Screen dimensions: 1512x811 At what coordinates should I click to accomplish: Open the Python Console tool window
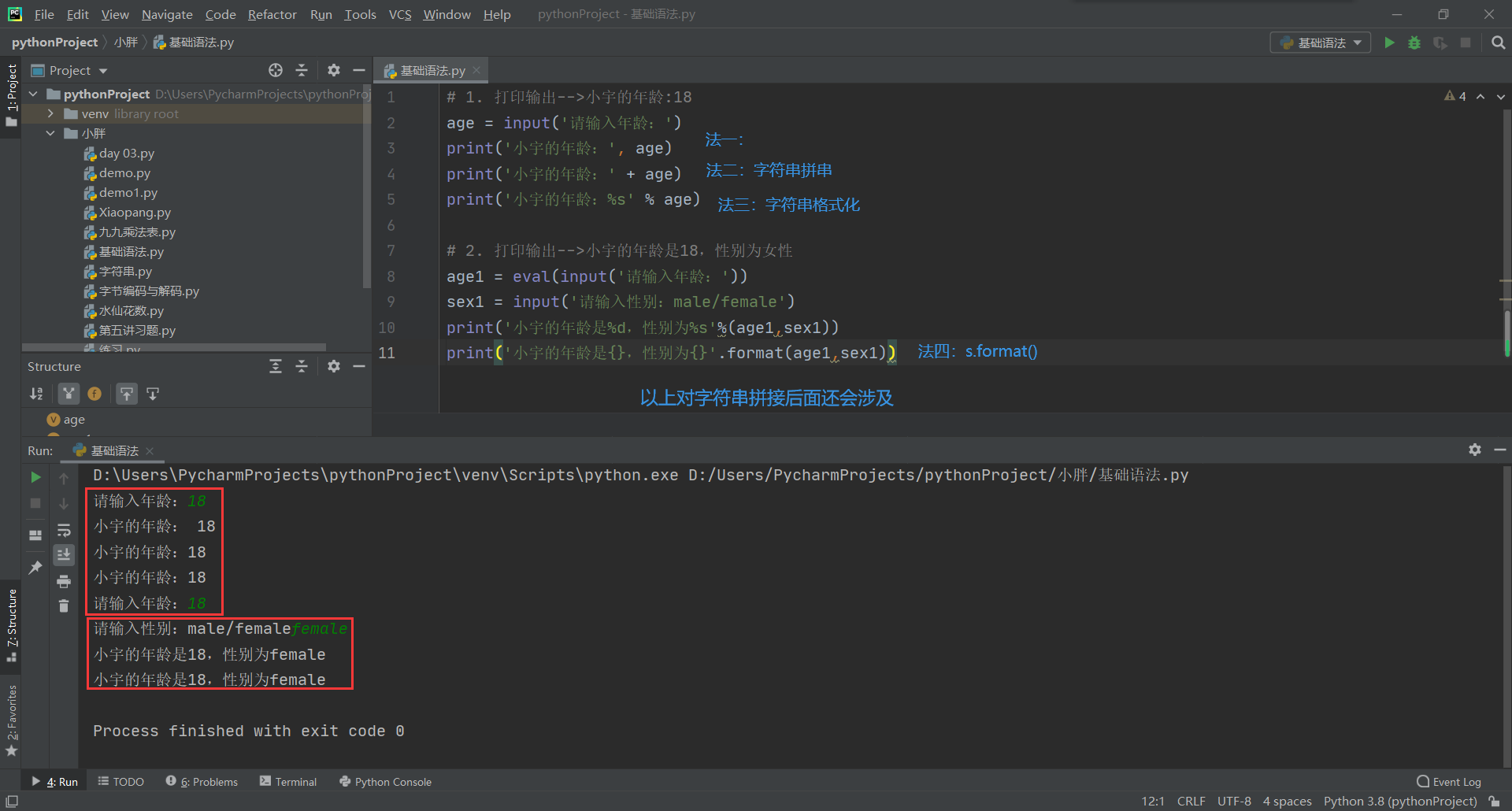click(385, 782)
